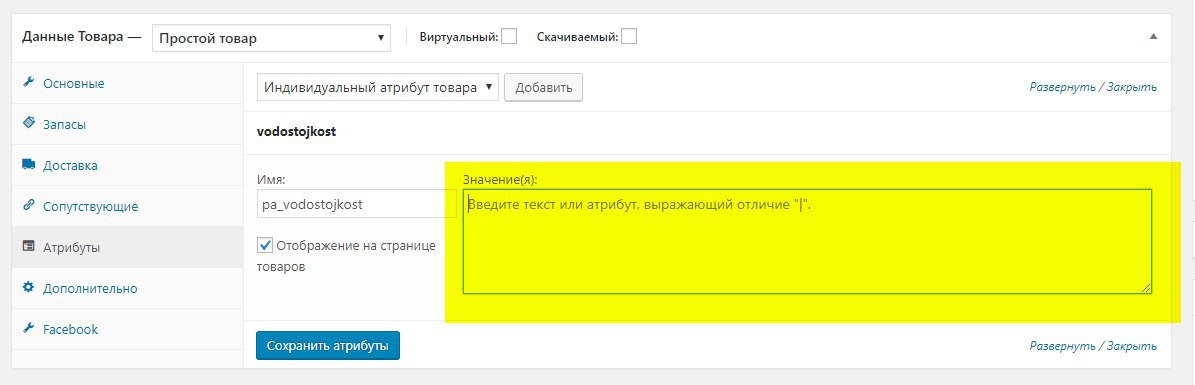1195x385 pixels.
Task: Click the Имя: label
Action: click(271, 180)
